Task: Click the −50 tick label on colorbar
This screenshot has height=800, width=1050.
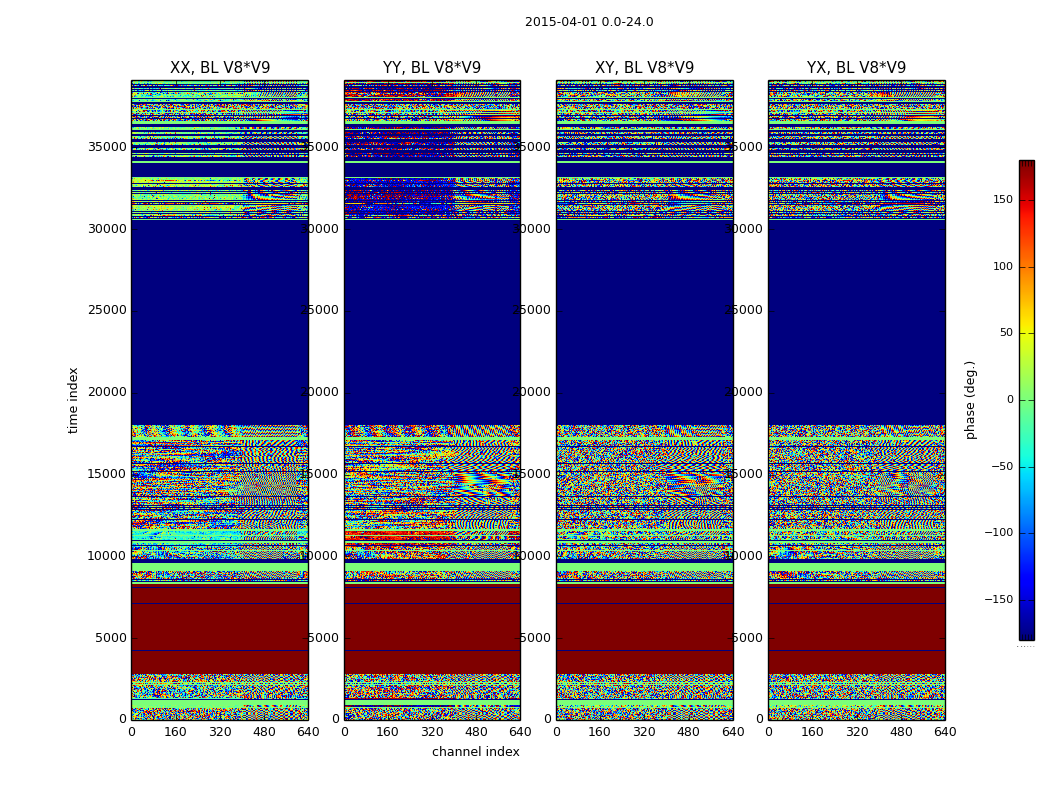Action: [1002, 466]
